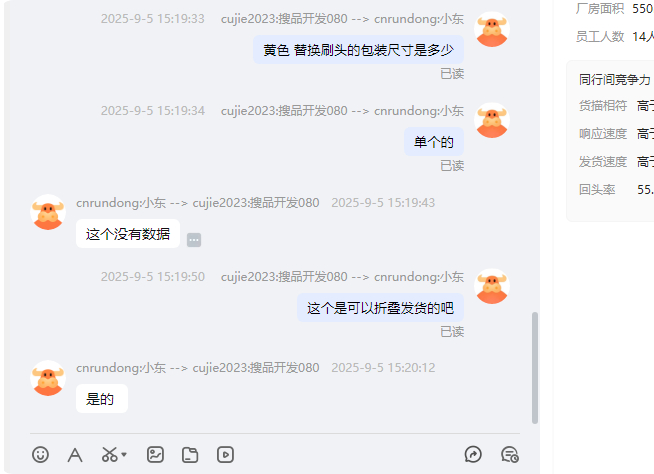This screenshot has height=474, width=654.
Task: Open the forward/share arrow icon
Action: [473, 454]
